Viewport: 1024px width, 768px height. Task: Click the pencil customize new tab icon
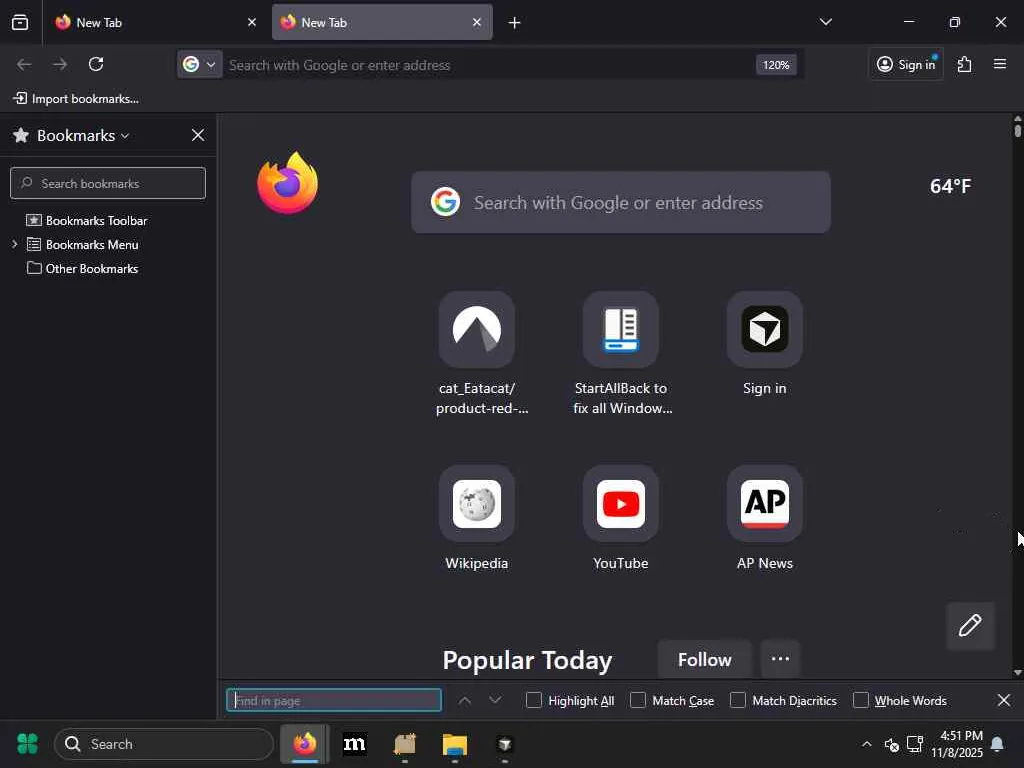click(x=970, y=626)
